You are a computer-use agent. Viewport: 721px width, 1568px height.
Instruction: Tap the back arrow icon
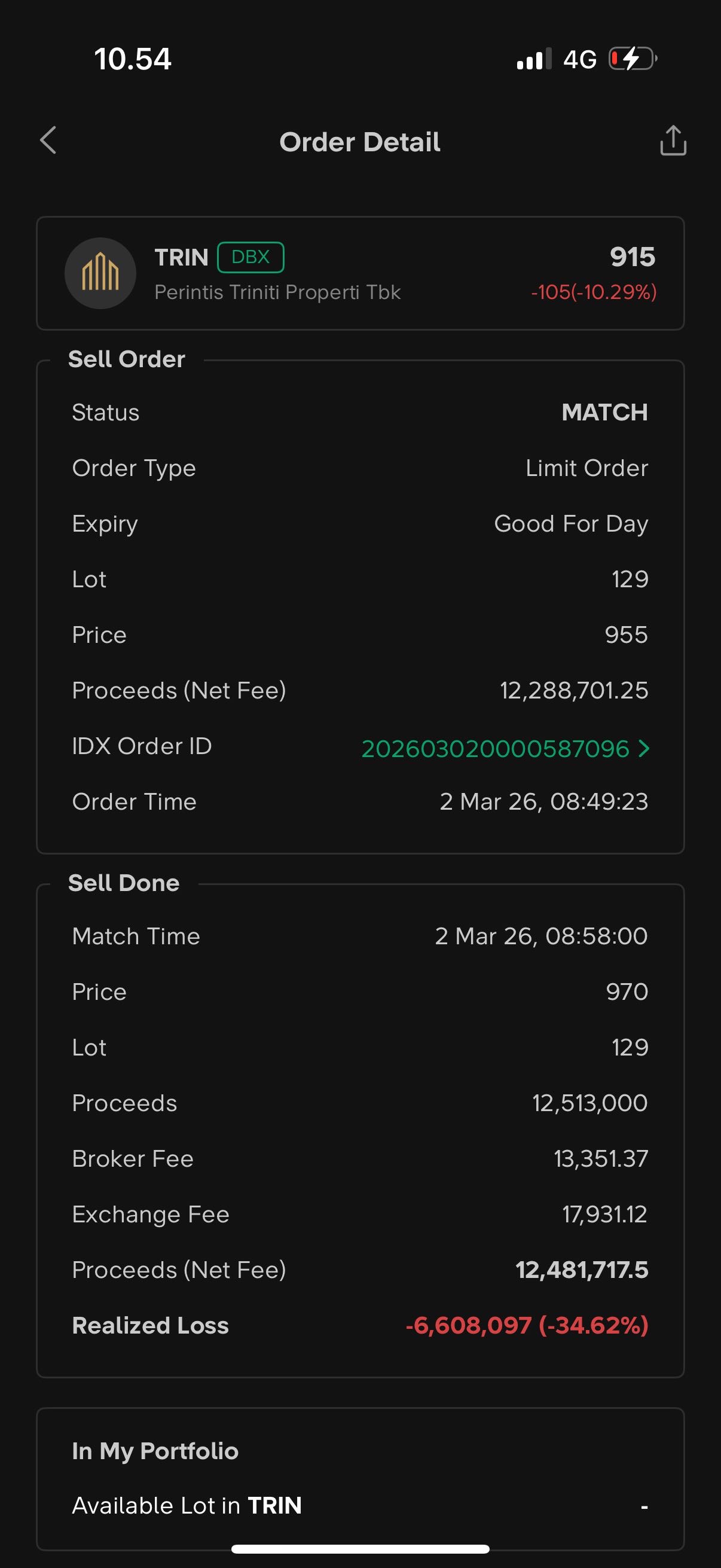coord(48,141)
